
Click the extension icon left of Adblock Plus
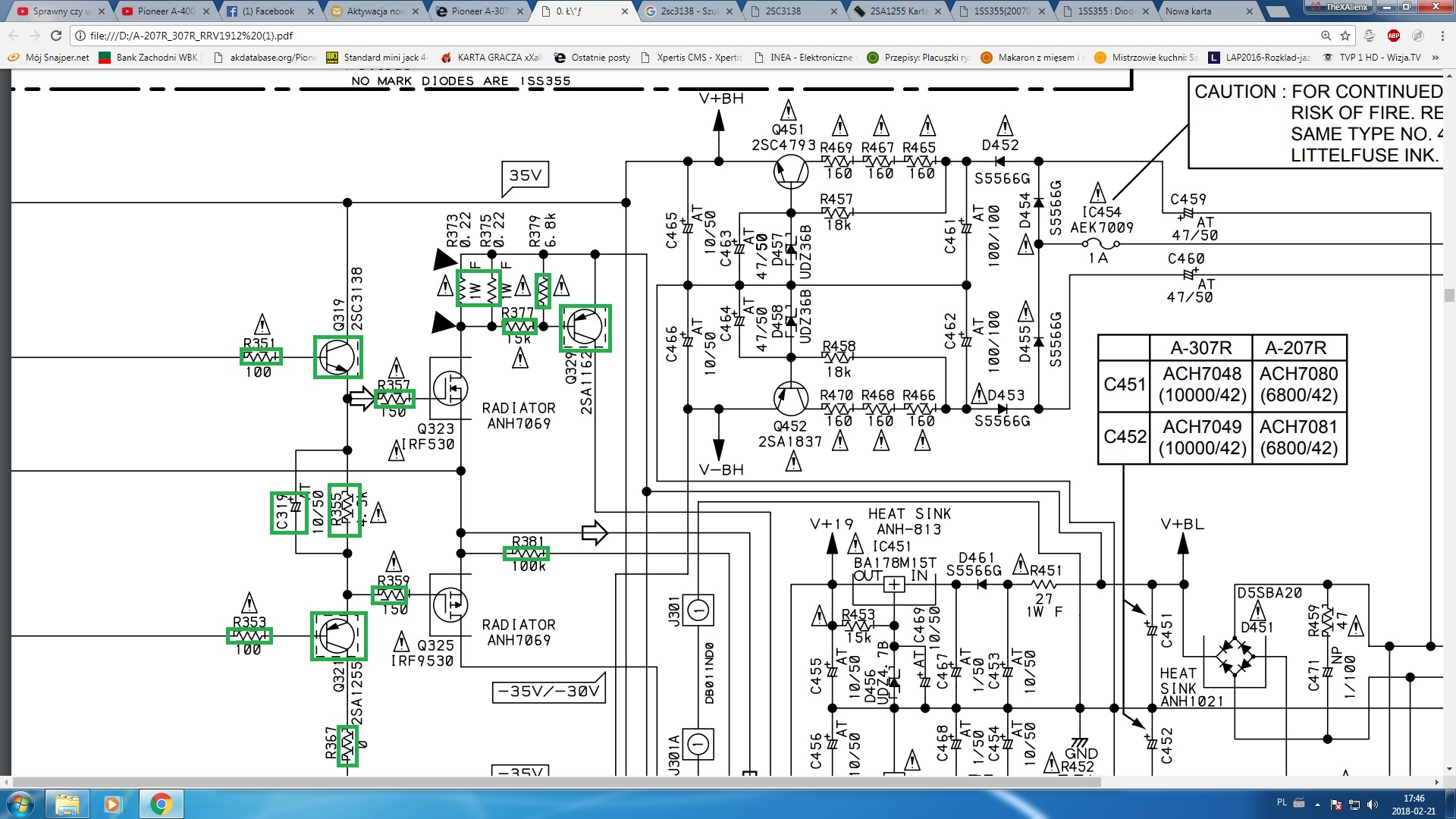pos(1370,36)
